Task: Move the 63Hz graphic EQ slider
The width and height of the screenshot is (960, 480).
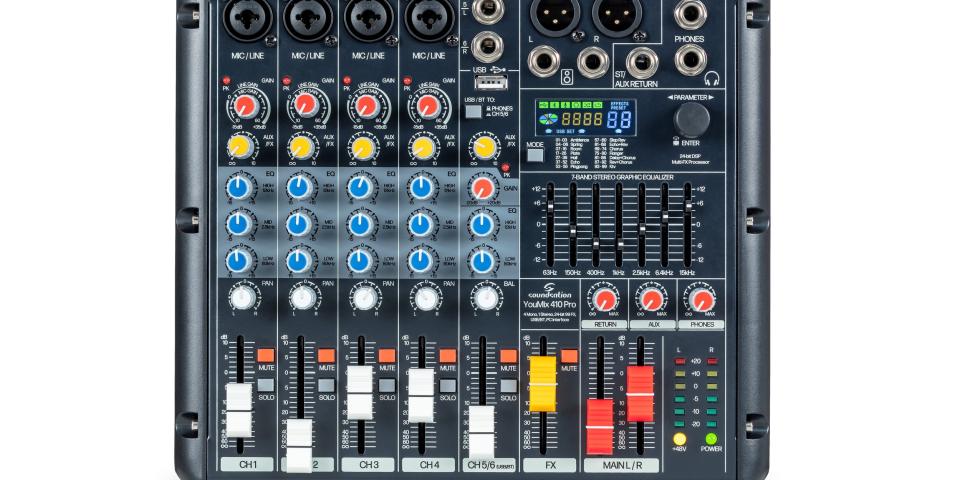Action: 550,208
